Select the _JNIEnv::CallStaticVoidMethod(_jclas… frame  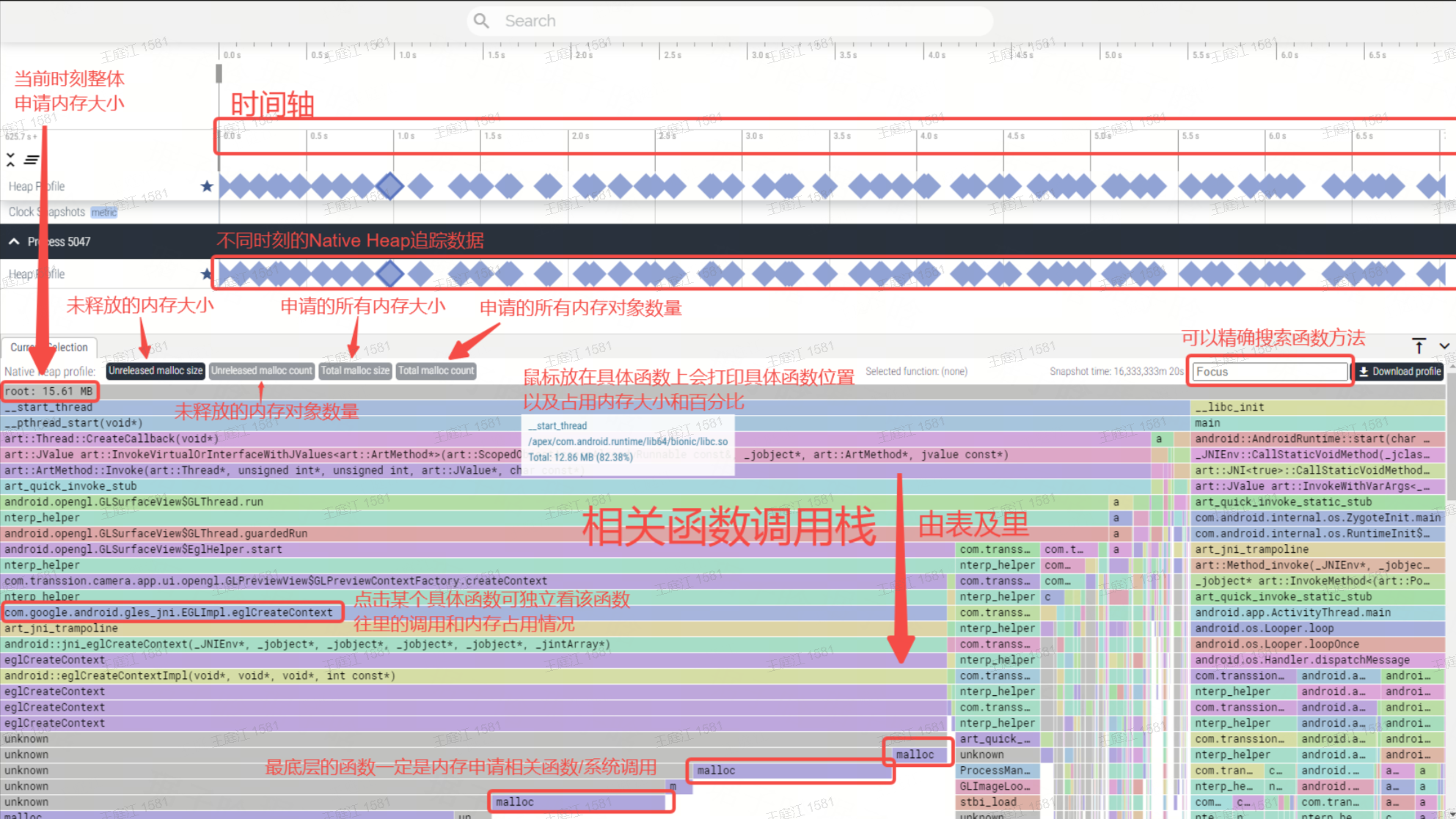(1318, 455)
